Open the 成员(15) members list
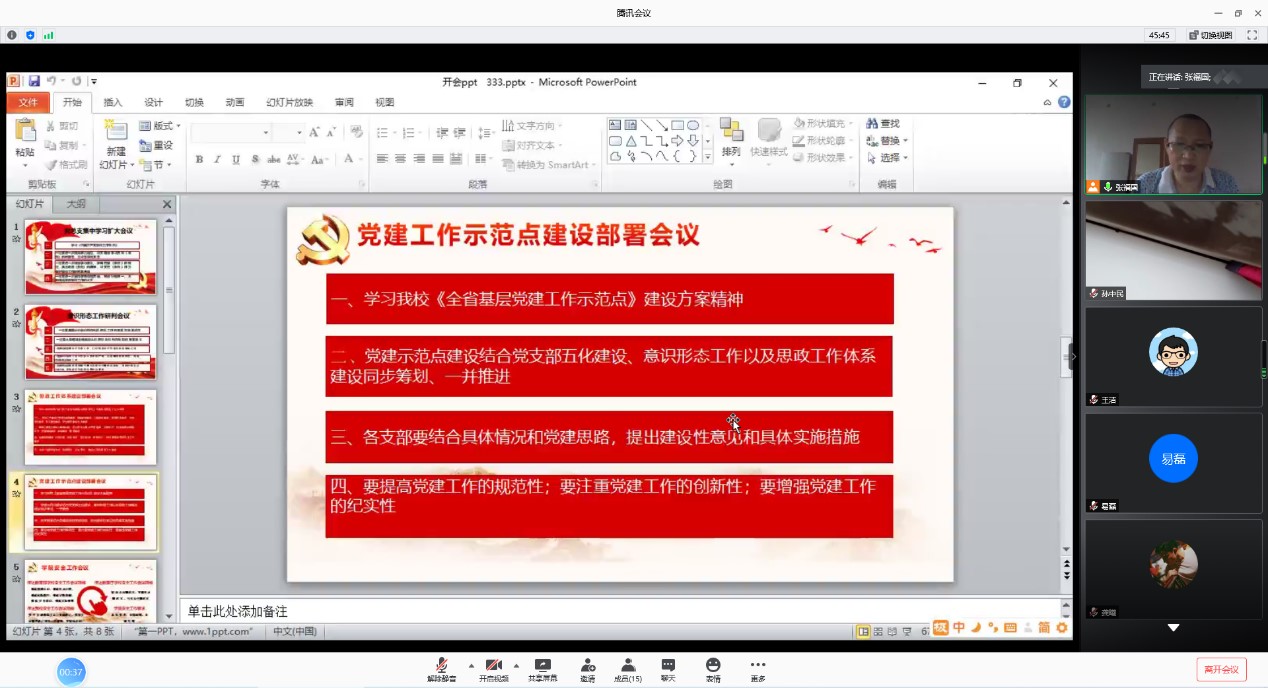The height and width of the screenshot is (688, 1268). coord(627,667)
